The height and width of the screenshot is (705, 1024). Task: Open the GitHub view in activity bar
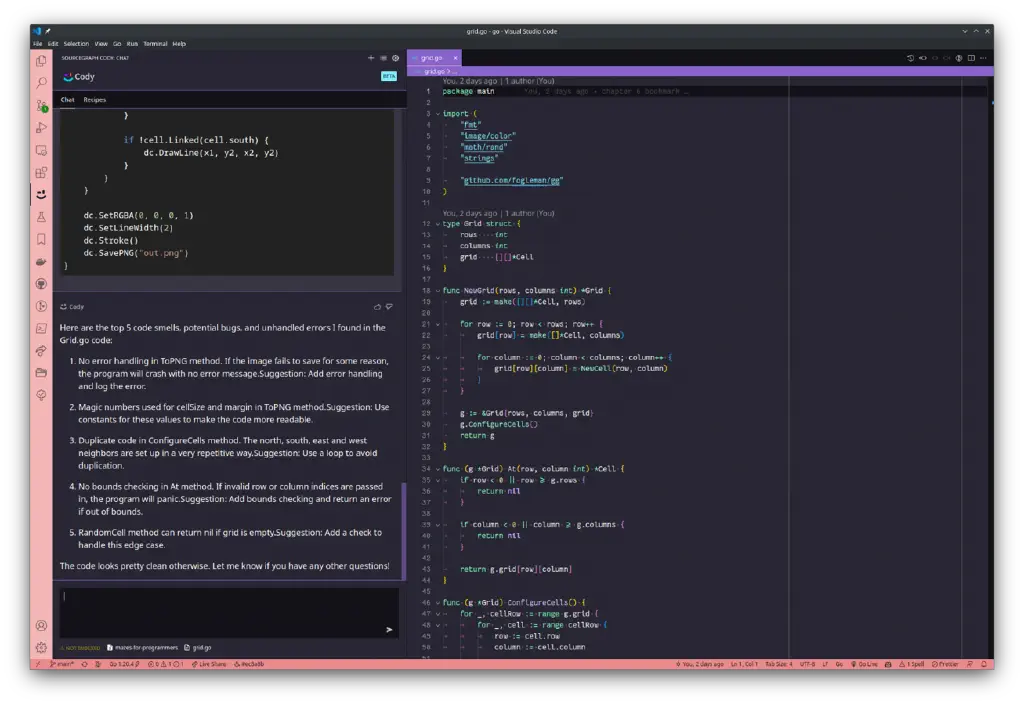click(x=41, y=283)
